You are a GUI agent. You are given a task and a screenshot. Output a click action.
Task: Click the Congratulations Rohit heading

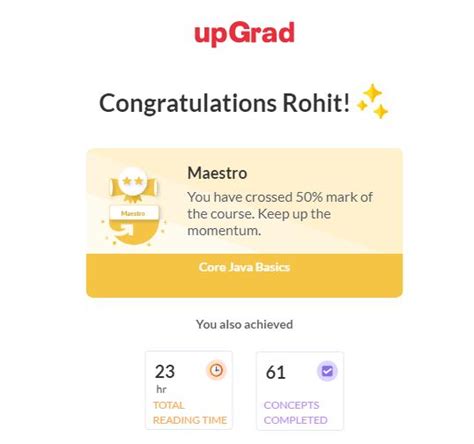pyautogui.click(x=224, y=103)
